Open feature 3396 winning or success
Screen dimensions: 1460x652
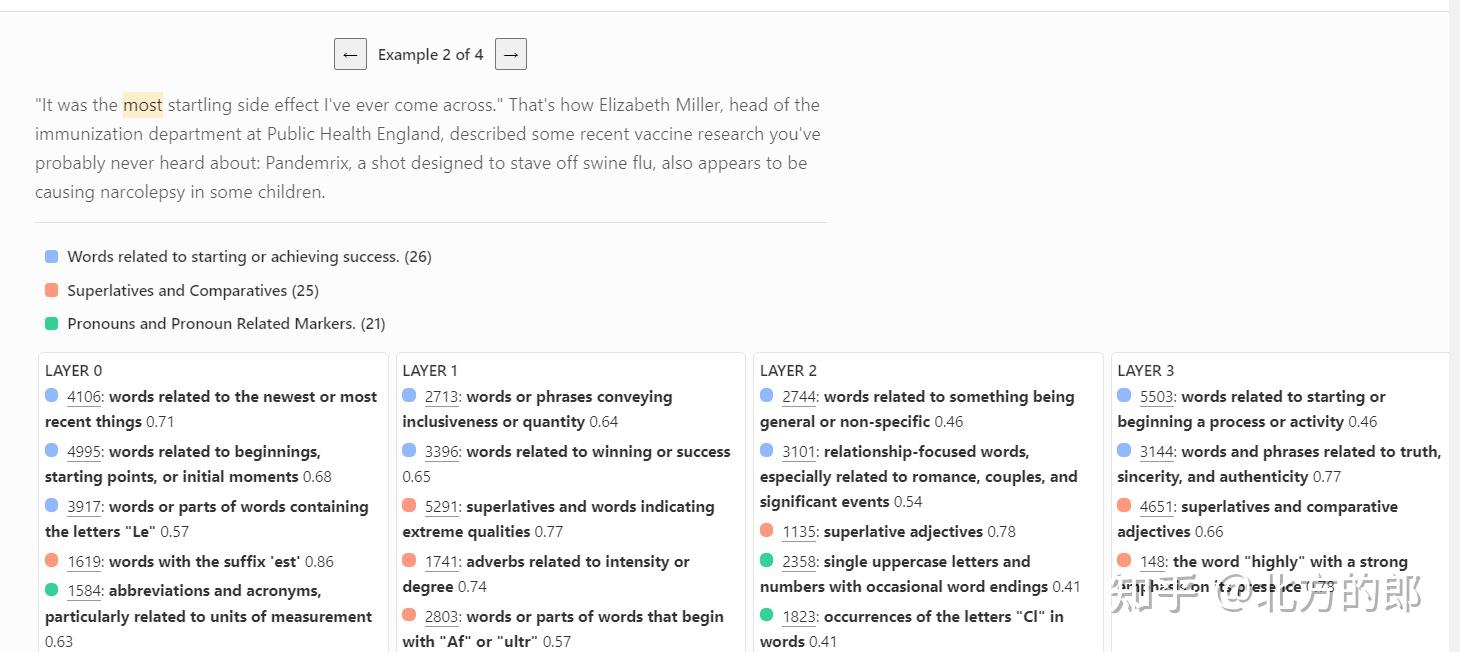pyautogui.click(x=441, y=452)
